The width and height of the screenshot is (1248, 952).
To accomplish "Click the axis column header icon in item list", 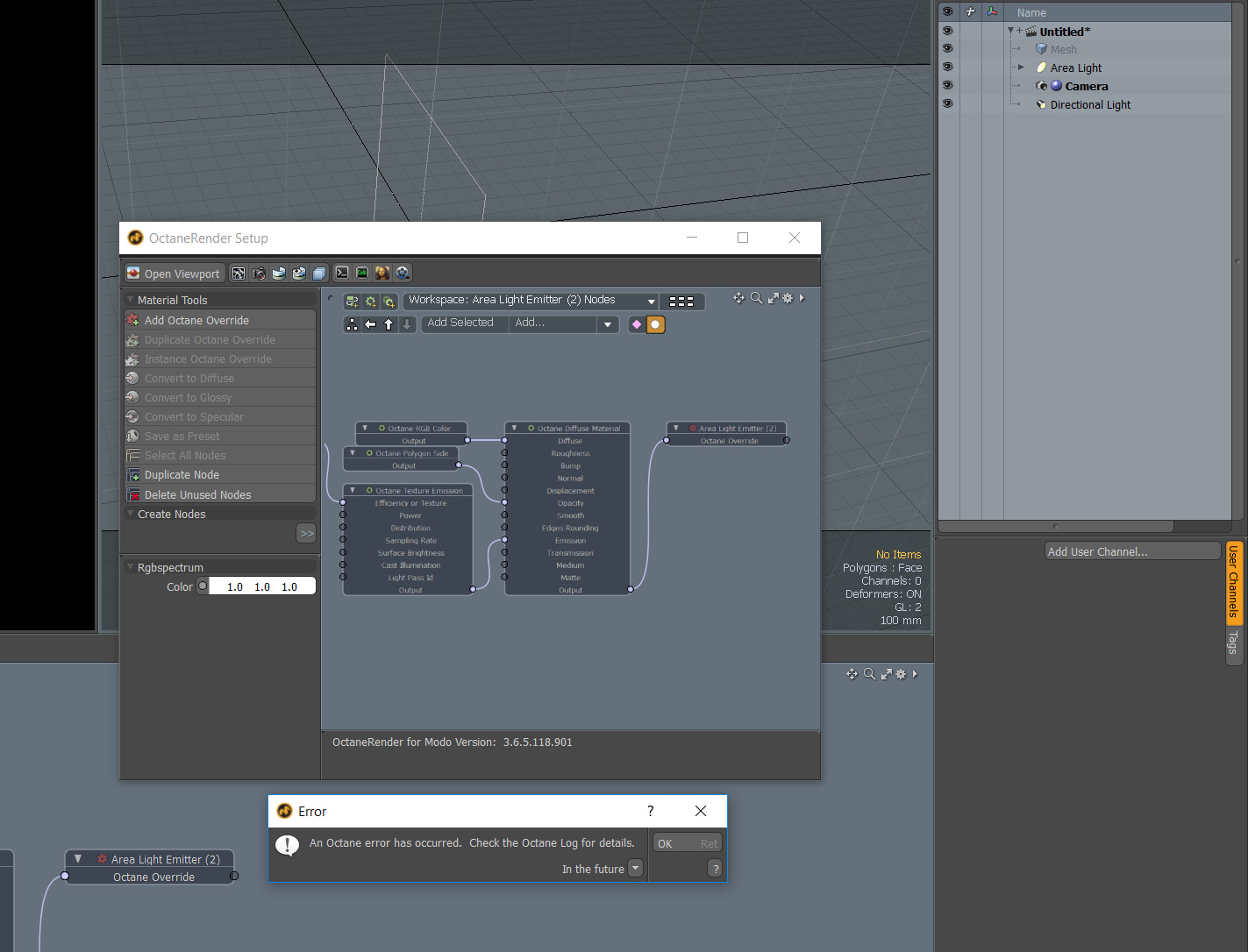I will pyautogui.click(x=992, y=11).
